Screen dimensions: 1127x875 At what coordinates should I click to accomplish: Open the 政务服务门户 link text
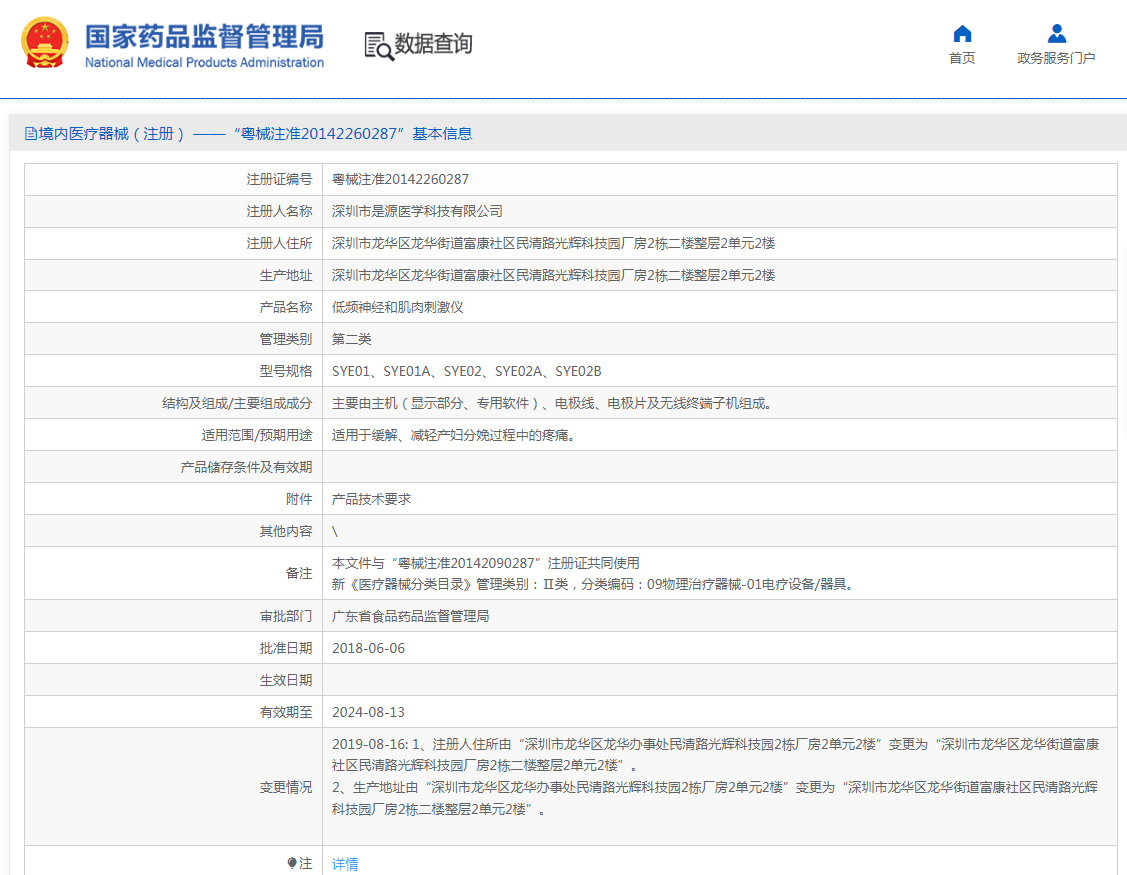click(x=1056, y=58)
